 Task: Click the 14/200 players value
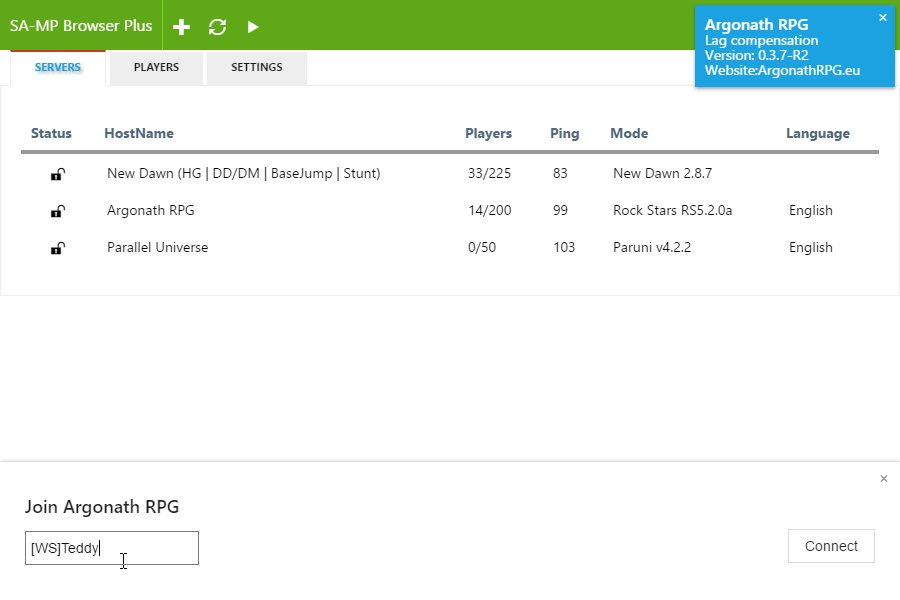click(490, 211)
